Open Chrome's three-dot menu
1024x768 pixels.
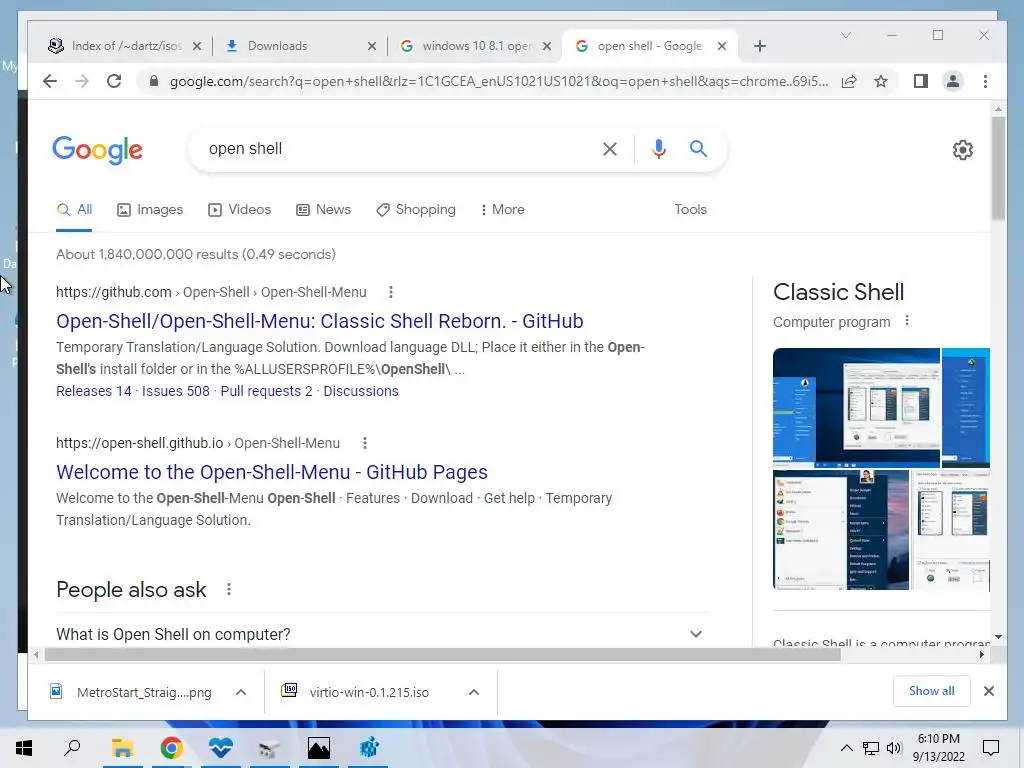tap(985, 81)
